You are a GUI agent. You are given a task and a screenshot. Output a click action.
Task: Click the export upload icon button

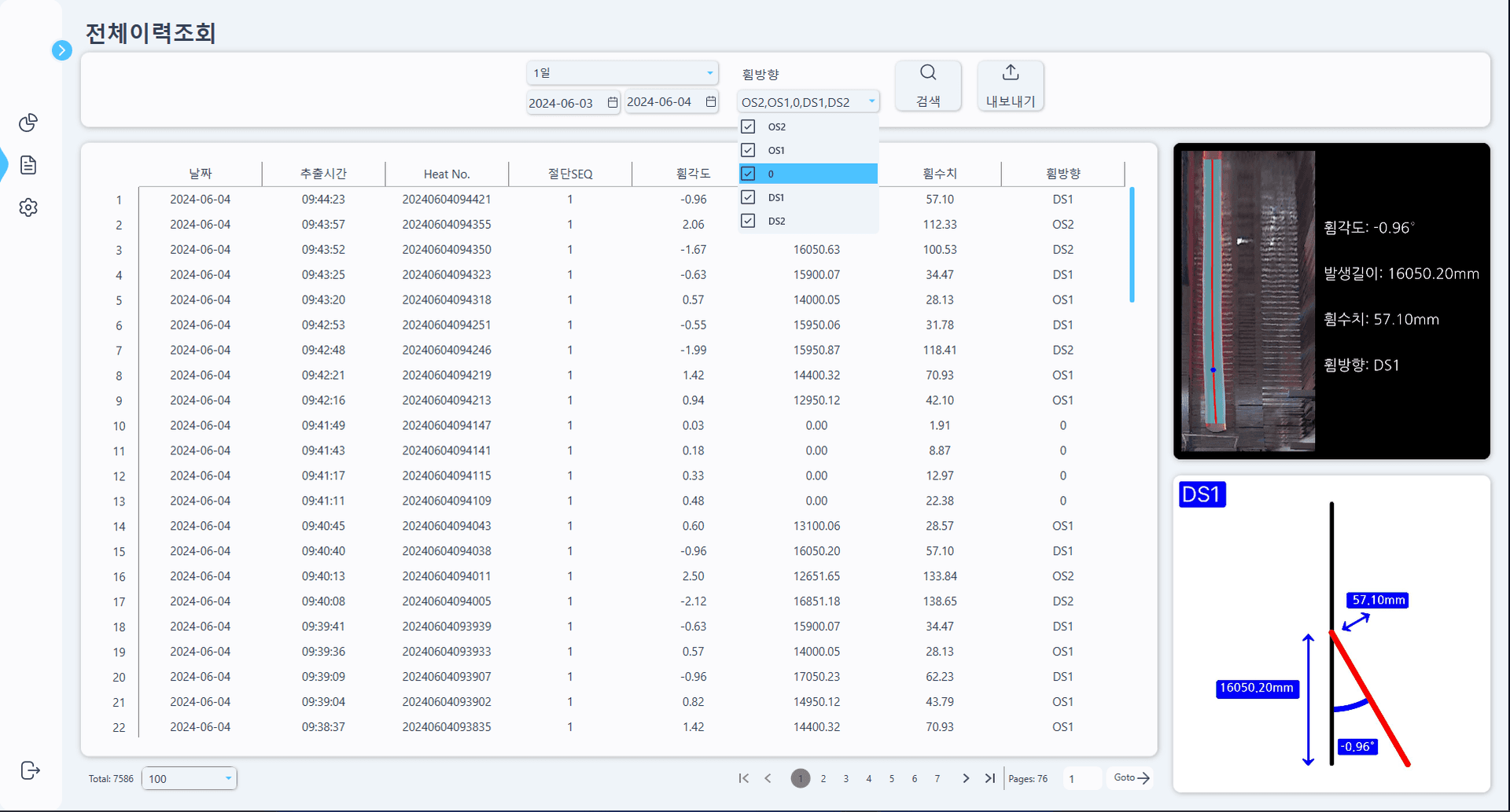[x=1011, y=85]
